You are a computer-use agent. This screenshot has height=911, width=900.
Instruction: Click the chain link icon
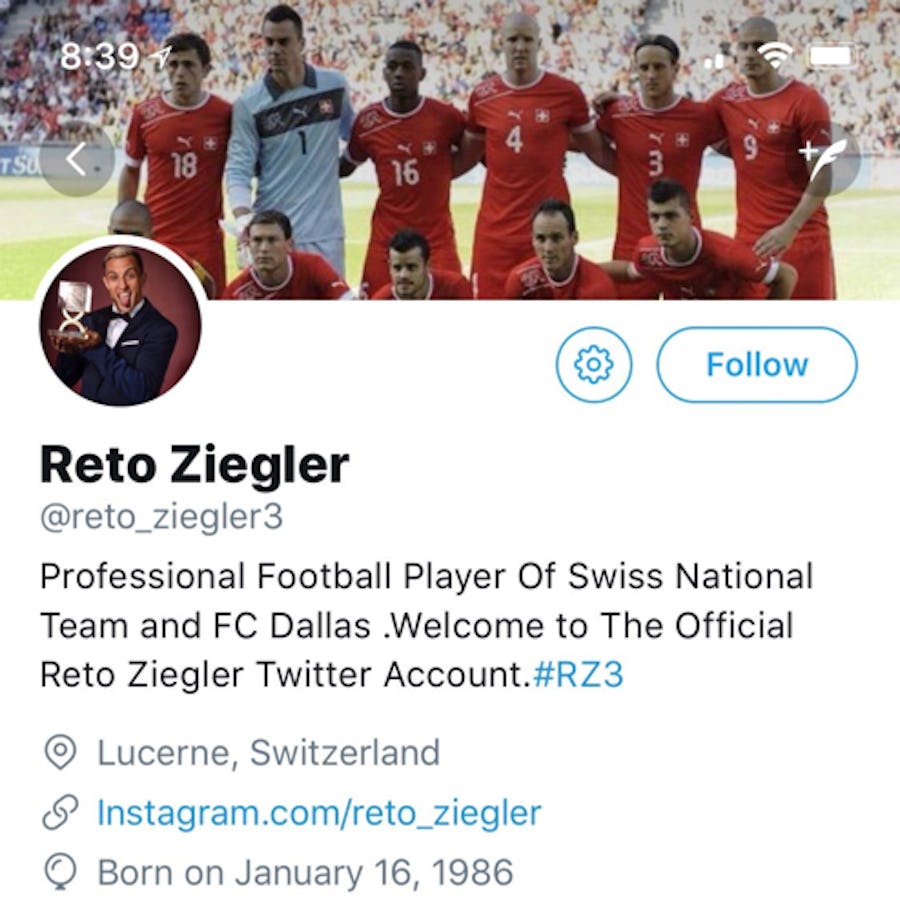pyautogui.click(x=62, y=813)
